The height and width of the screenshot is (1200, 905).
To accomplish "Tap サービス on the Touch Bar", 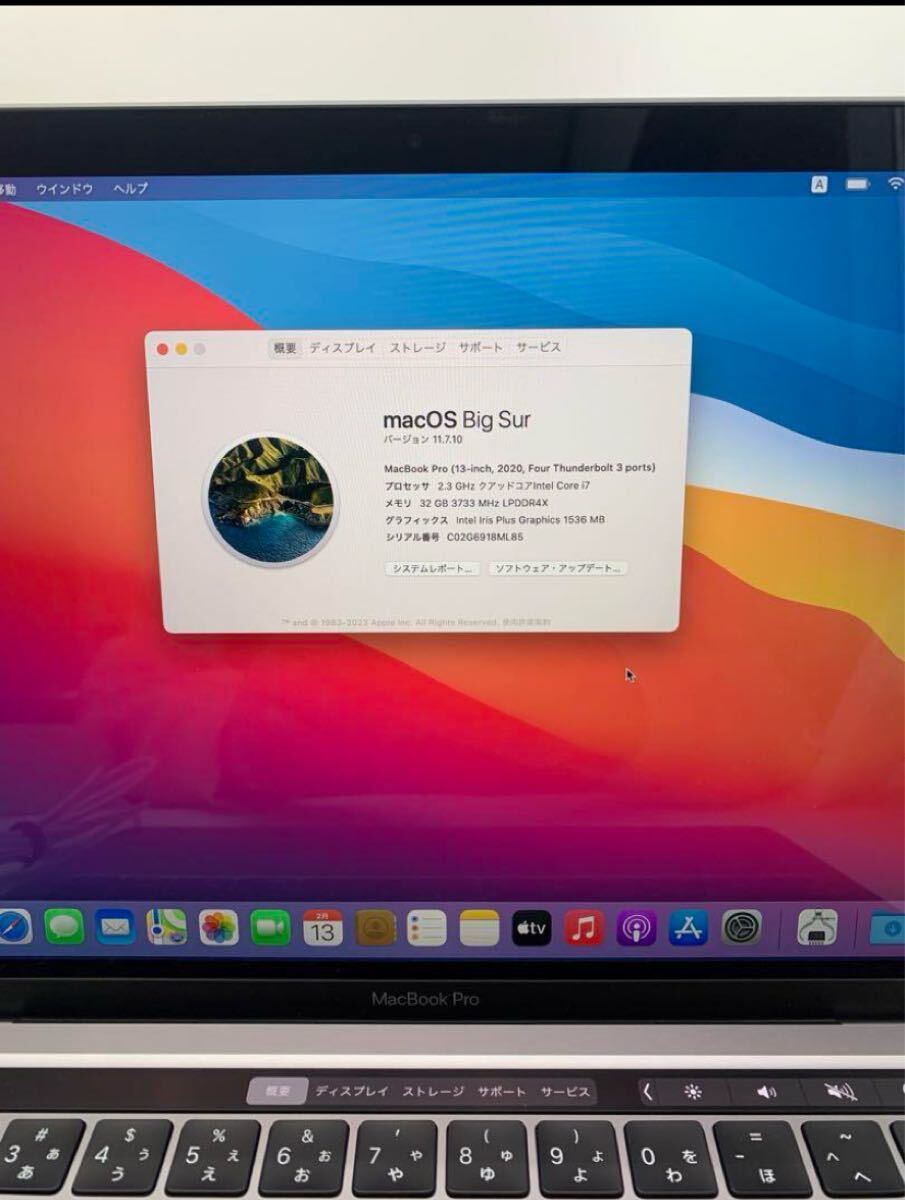I will [566, 1092].
